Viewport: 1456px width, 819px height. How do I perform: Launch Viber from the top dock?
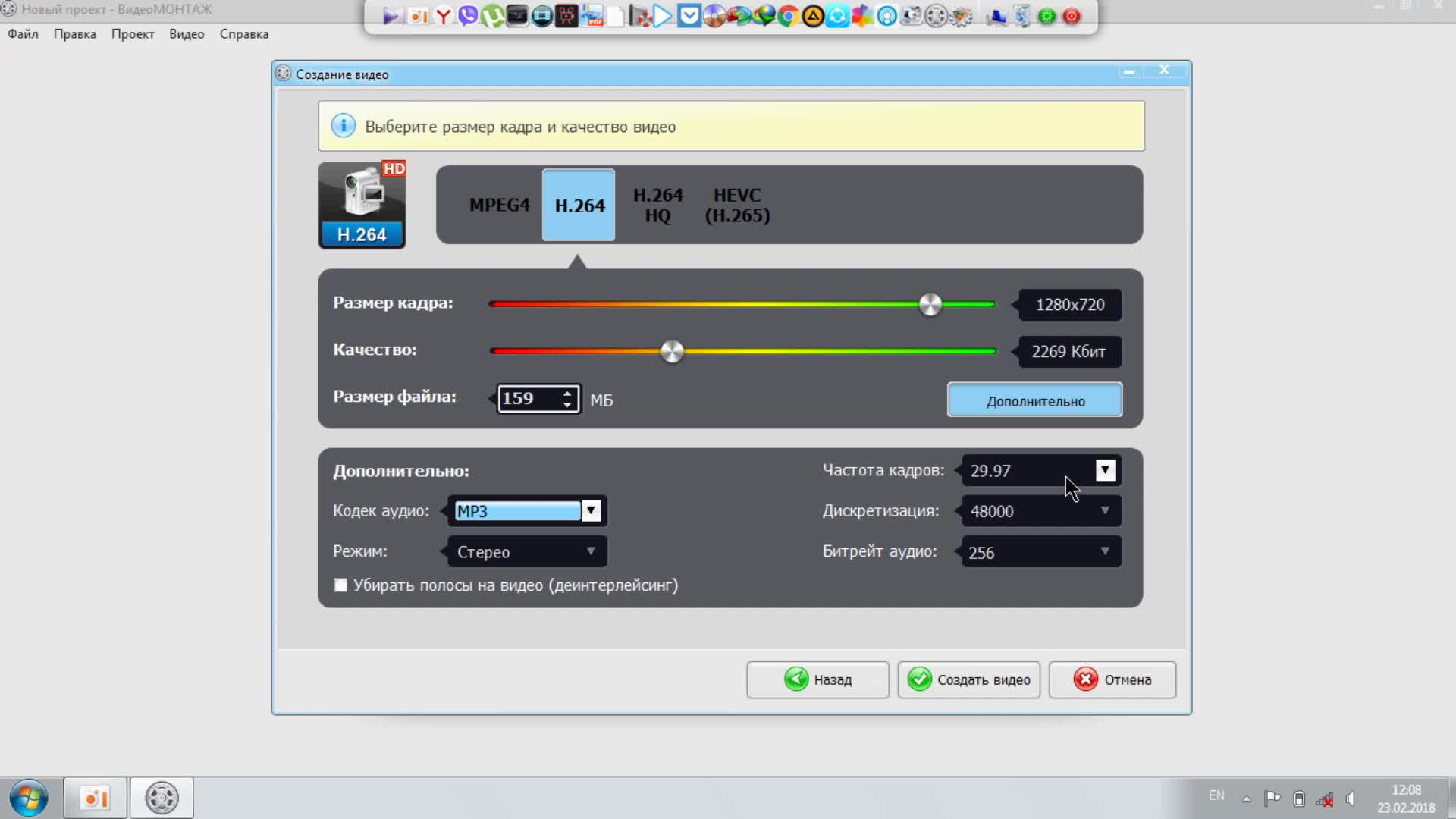[467, 16]
